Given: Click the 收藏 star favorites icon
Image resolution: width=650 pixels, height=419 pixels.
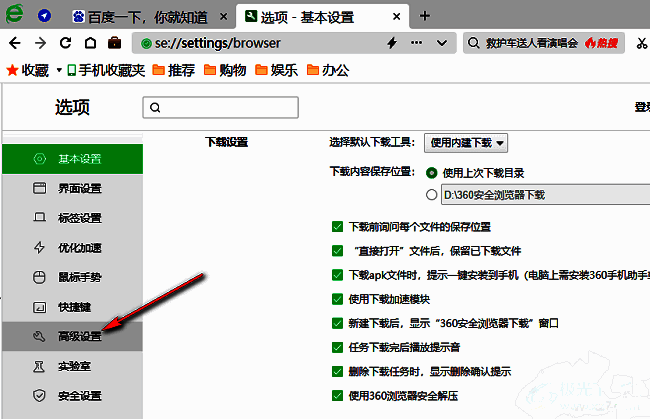Looking at the screenshot, I should pos(12,70).
